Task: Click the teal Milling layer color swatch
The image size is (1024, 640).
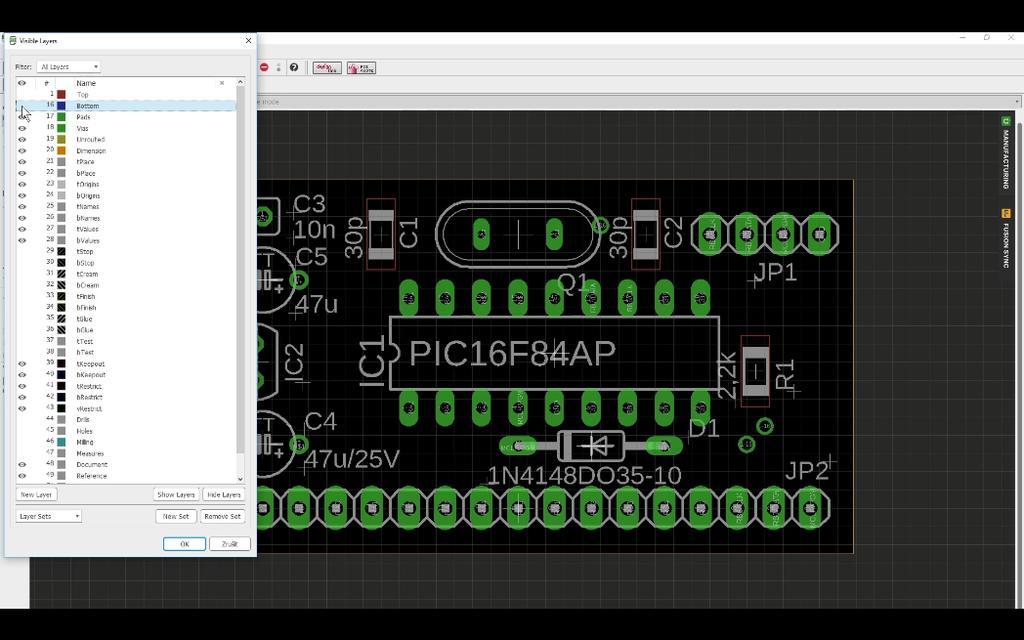Action: (x=61, y=442)
